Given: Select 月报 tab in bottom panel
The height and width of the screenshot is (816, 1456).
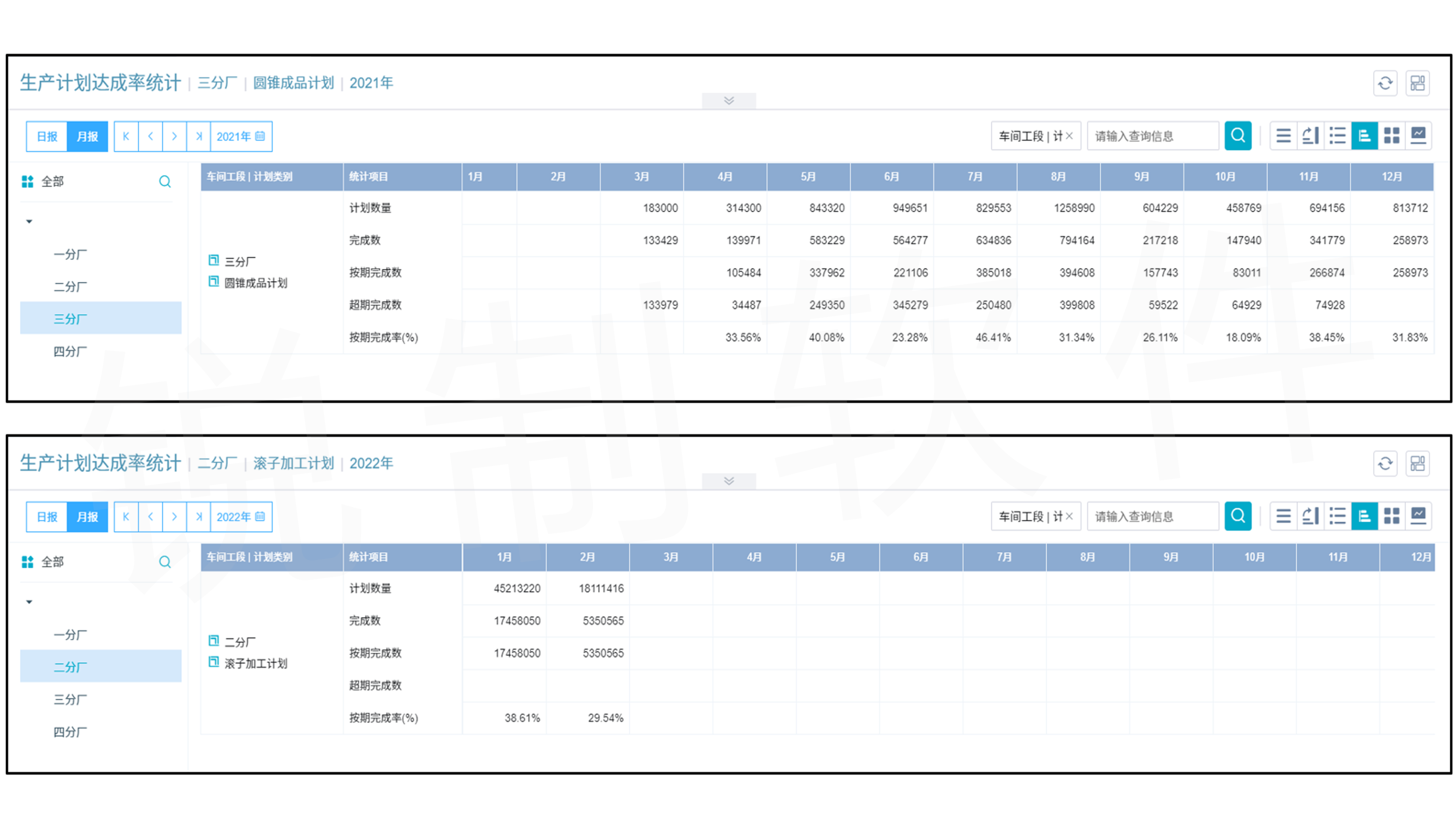Looking at the screenshot, I should pos(87,516).
